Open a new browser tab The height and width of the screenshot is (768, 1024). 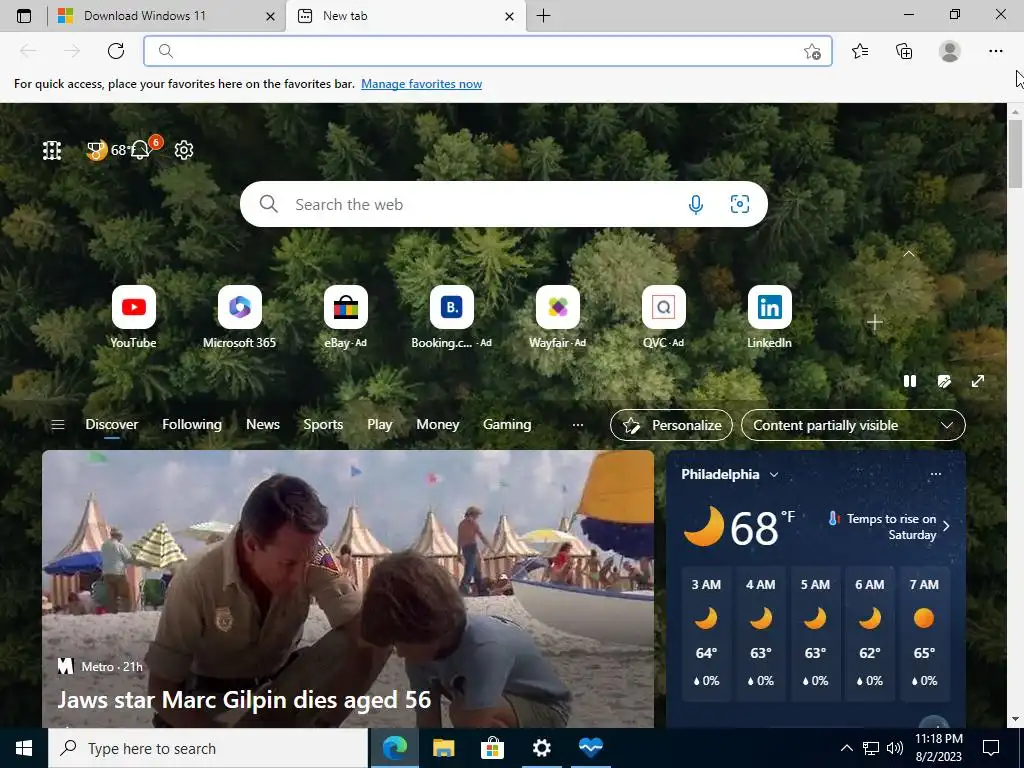[x=543, y=16]
